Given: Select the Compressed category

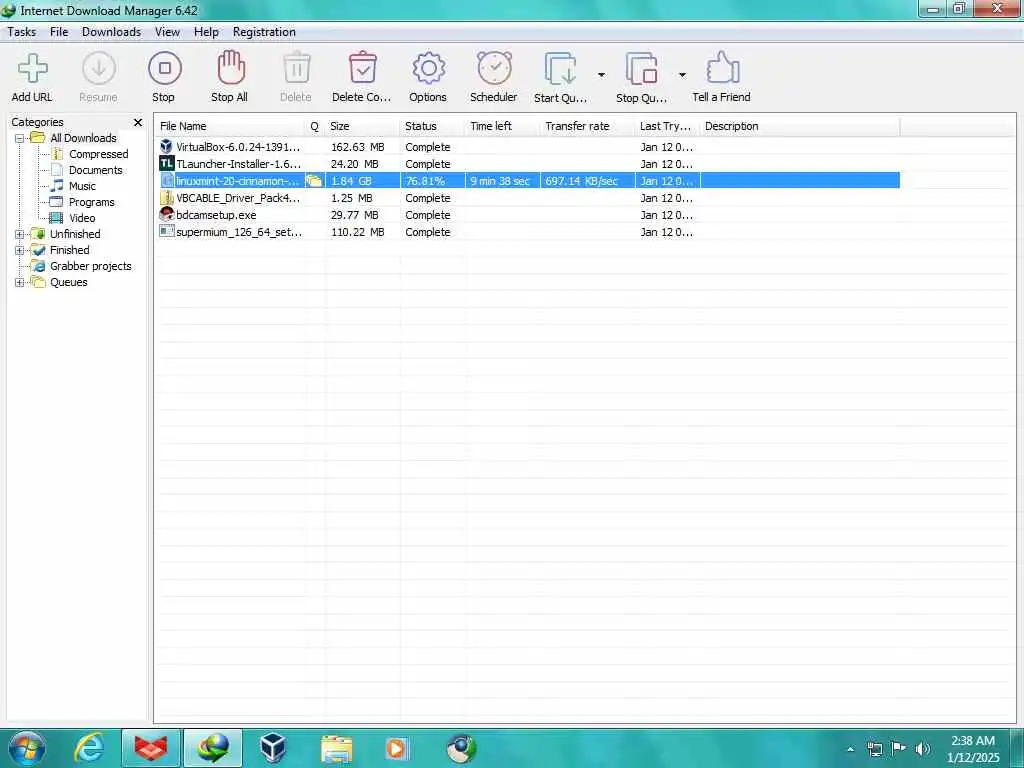Looking at the screenshot, I should point(99,154).
